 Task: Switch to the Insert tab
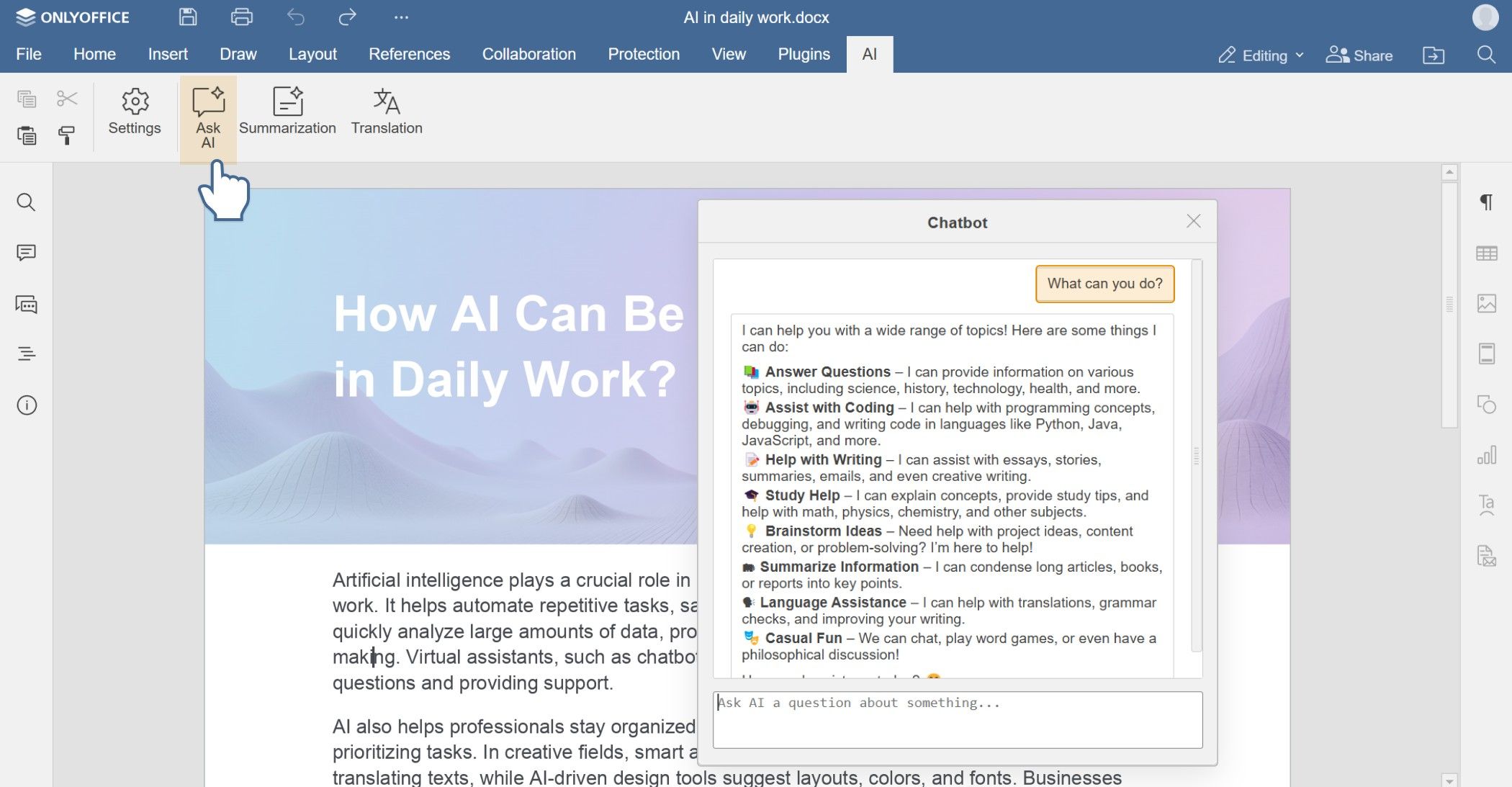coord(168,54)
